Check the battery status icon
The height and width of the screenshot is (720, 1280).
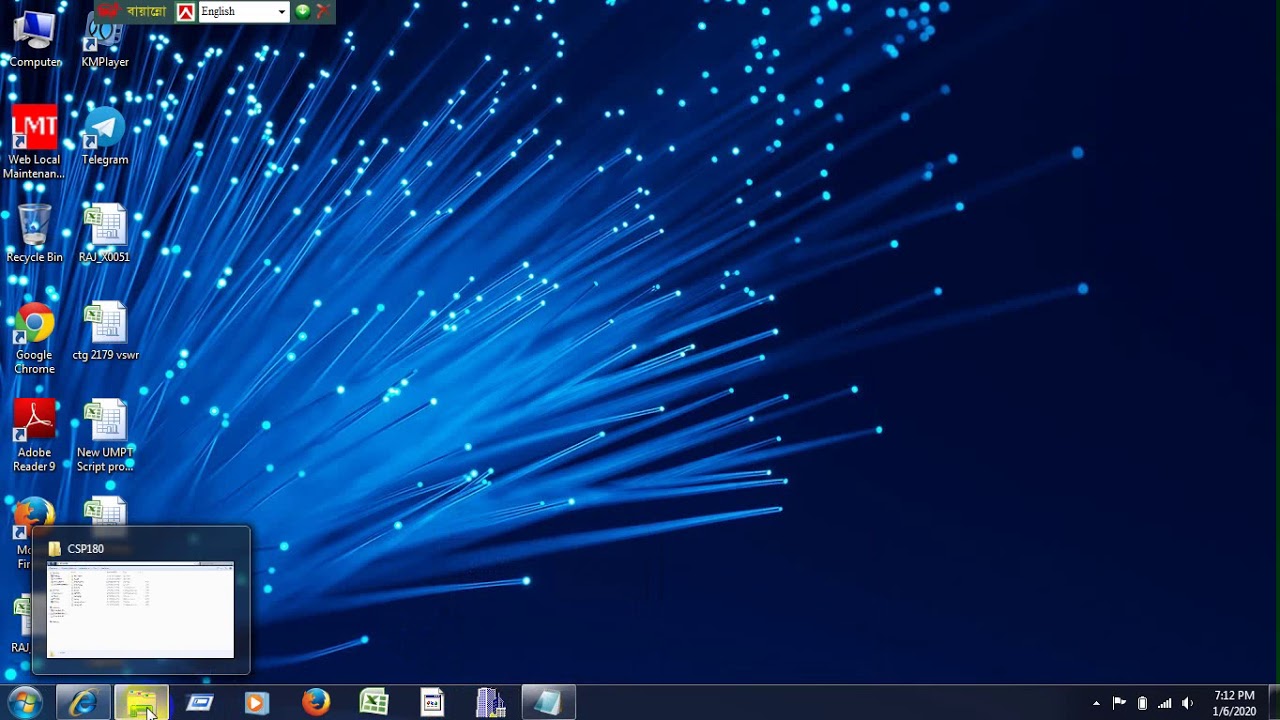(1142, 703)
